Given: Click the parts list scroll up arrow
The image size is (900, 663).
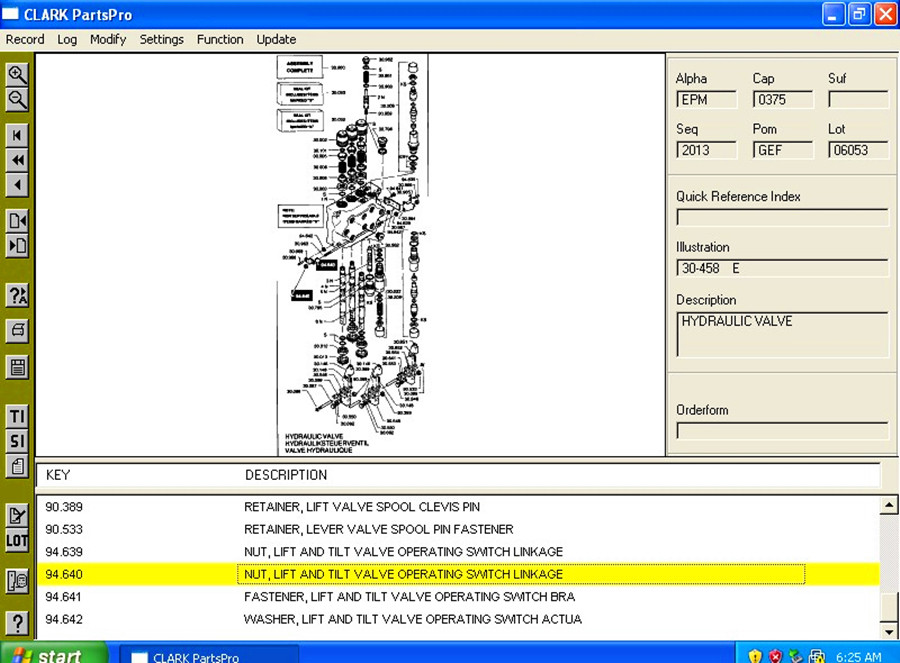Looking at the screenshot, I should [889, 506].
